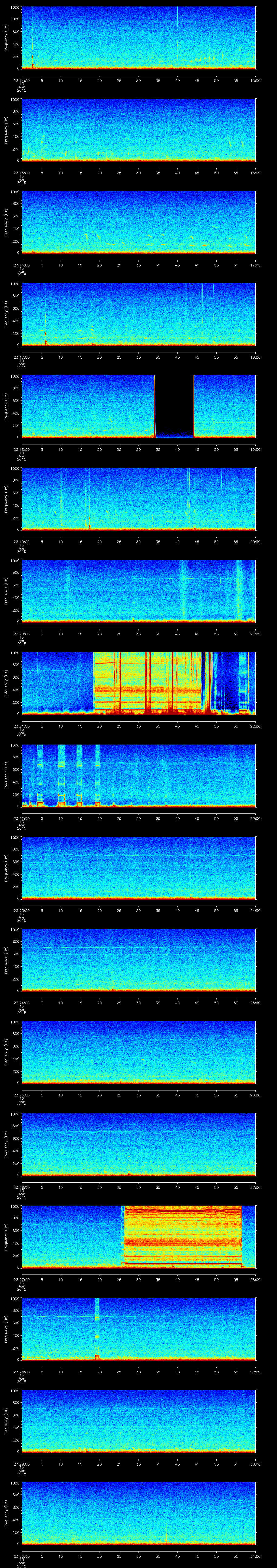Viewport: 277px width, 1568px height.
Task: Click the 23:26:00 start time label
Action: click(21, 1187)
